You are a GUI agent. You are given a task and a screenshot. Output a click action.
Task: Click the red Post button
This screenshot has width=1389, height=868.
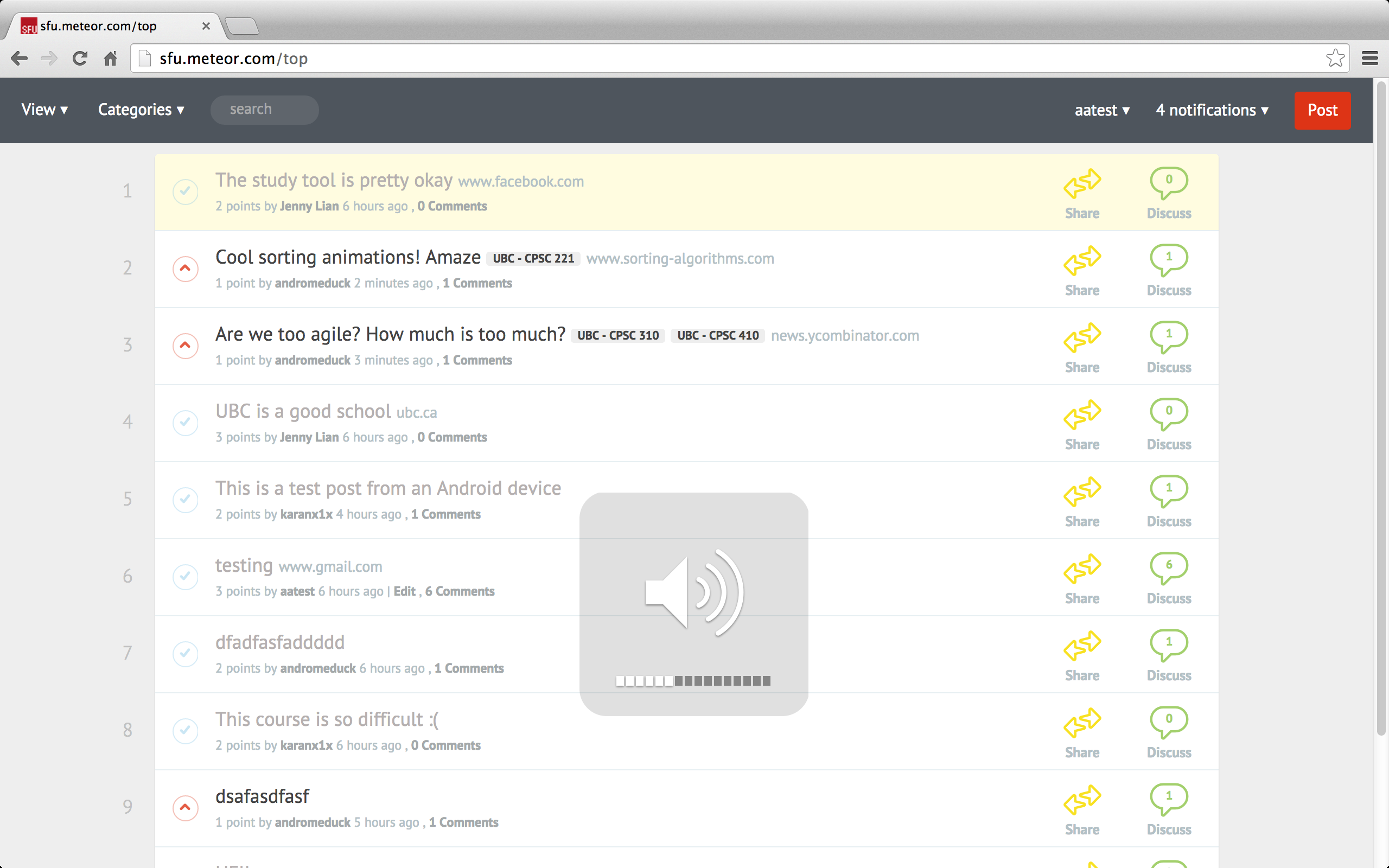point(1322,110)
